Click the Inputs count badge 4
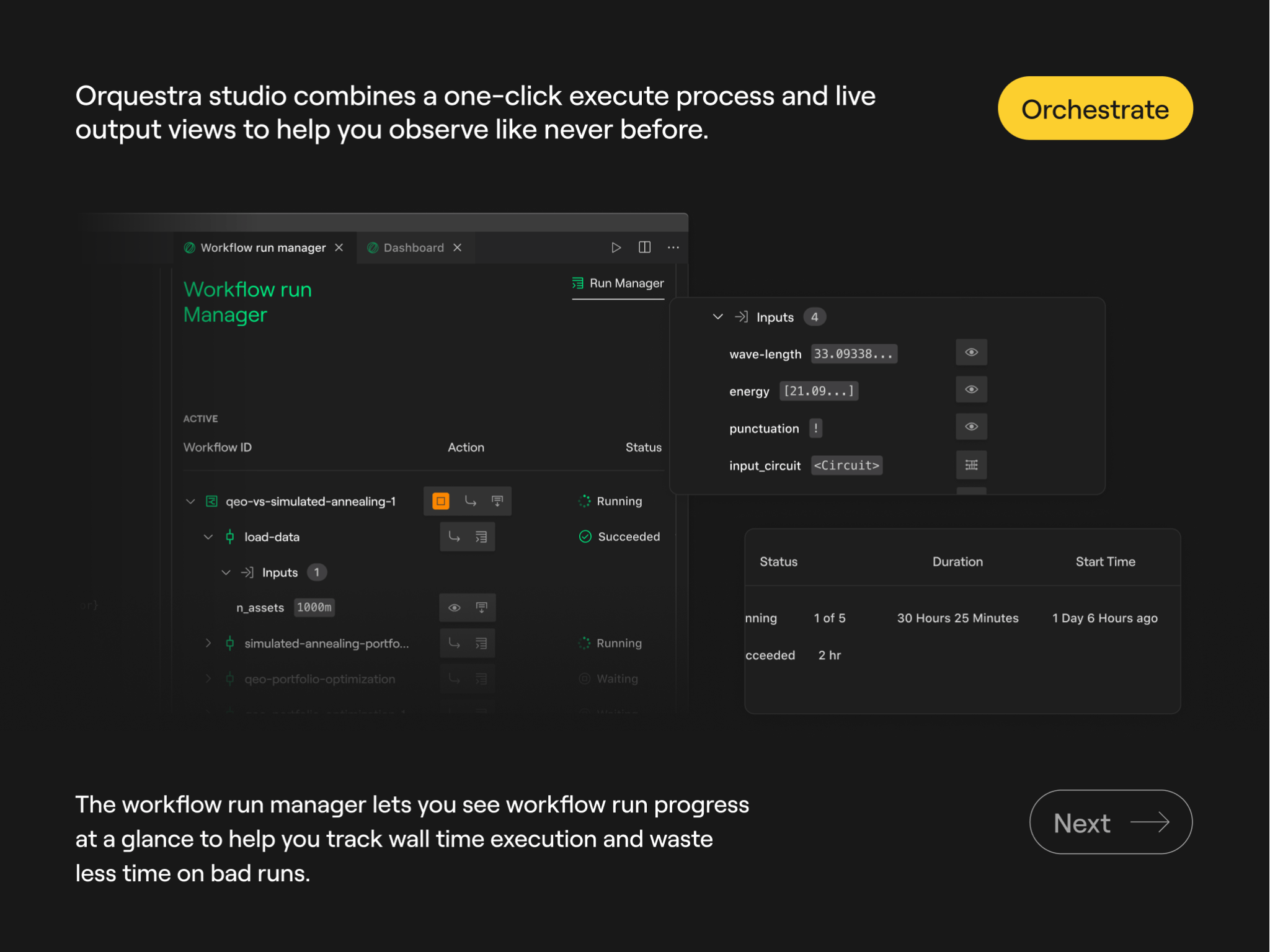 point(815,317)
